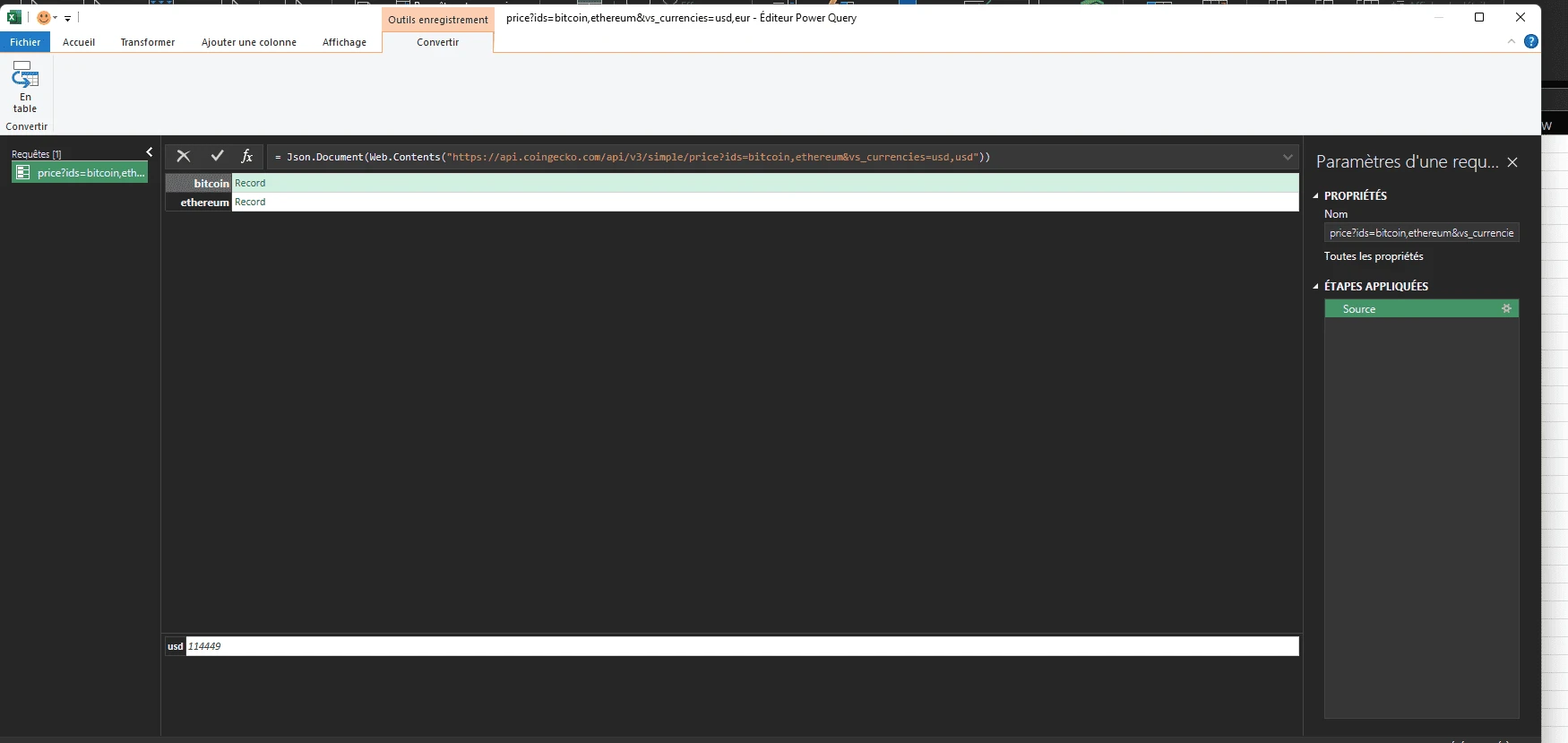Image resolution: width=1568 pixels, height=743 pixels.
Task: Click the usd preview label
Action: click(176, 646)
